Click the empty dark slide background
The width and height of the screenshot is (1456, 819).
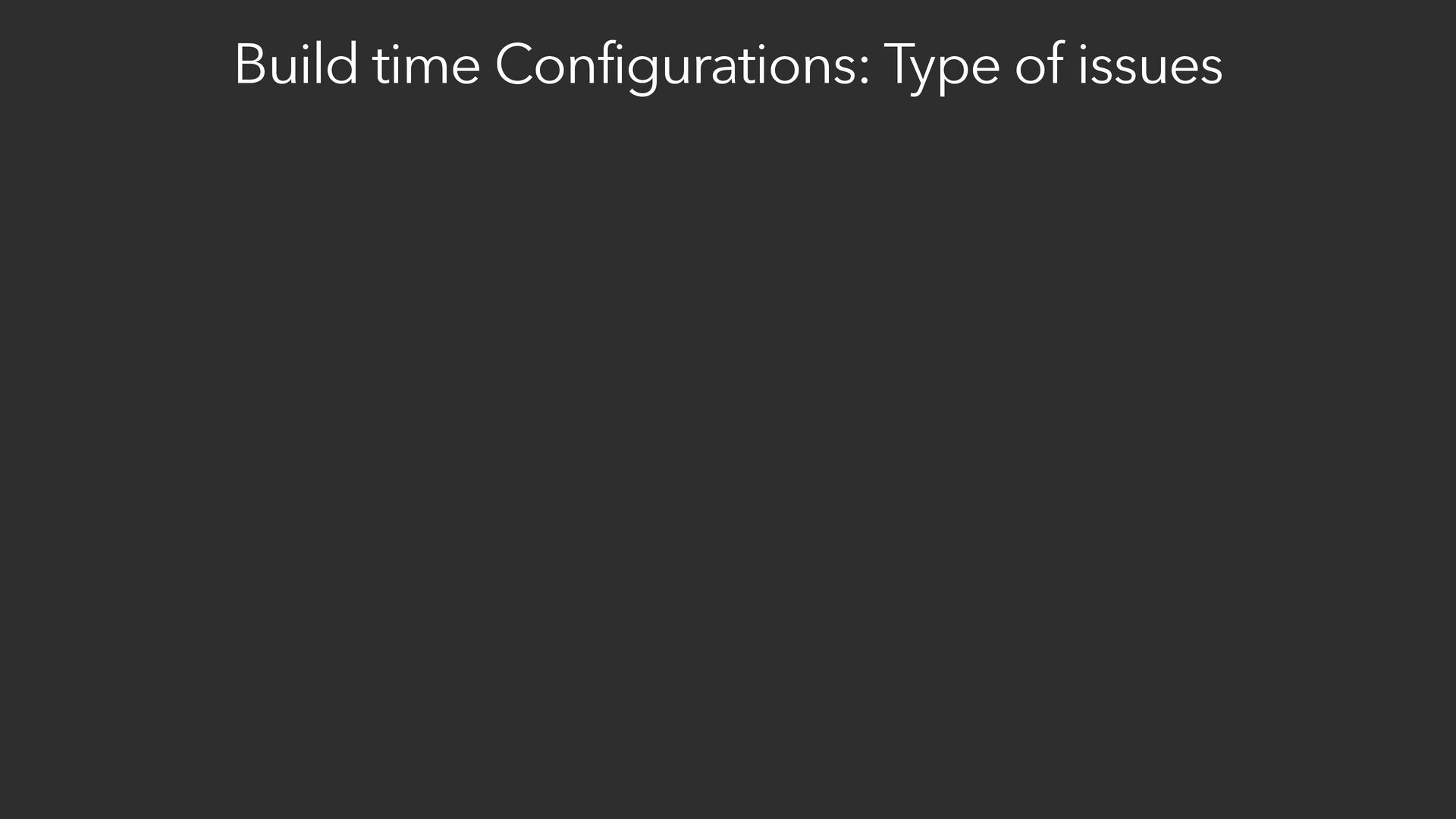pos(728,455)
